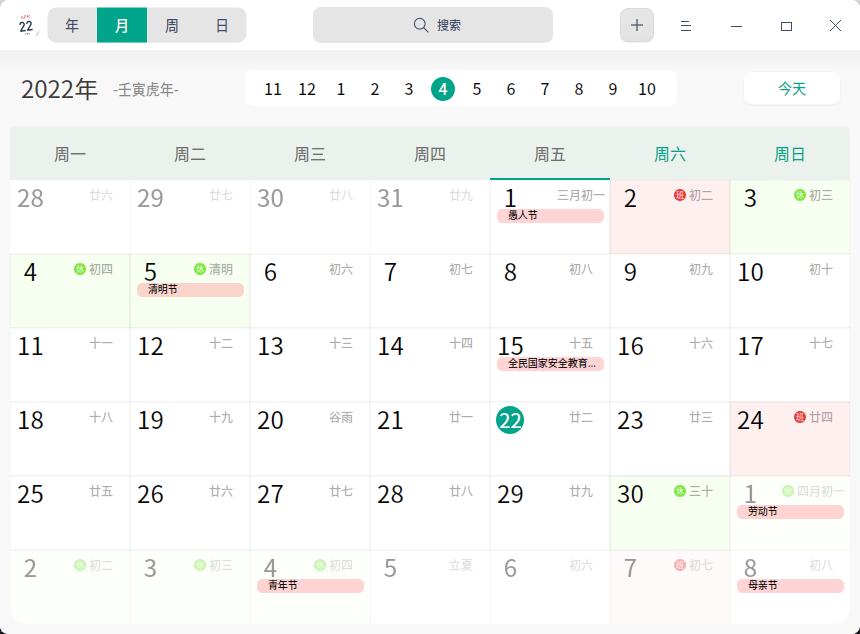
Task: Open the 愚人节 event on April 1
Action: (550, 216)
